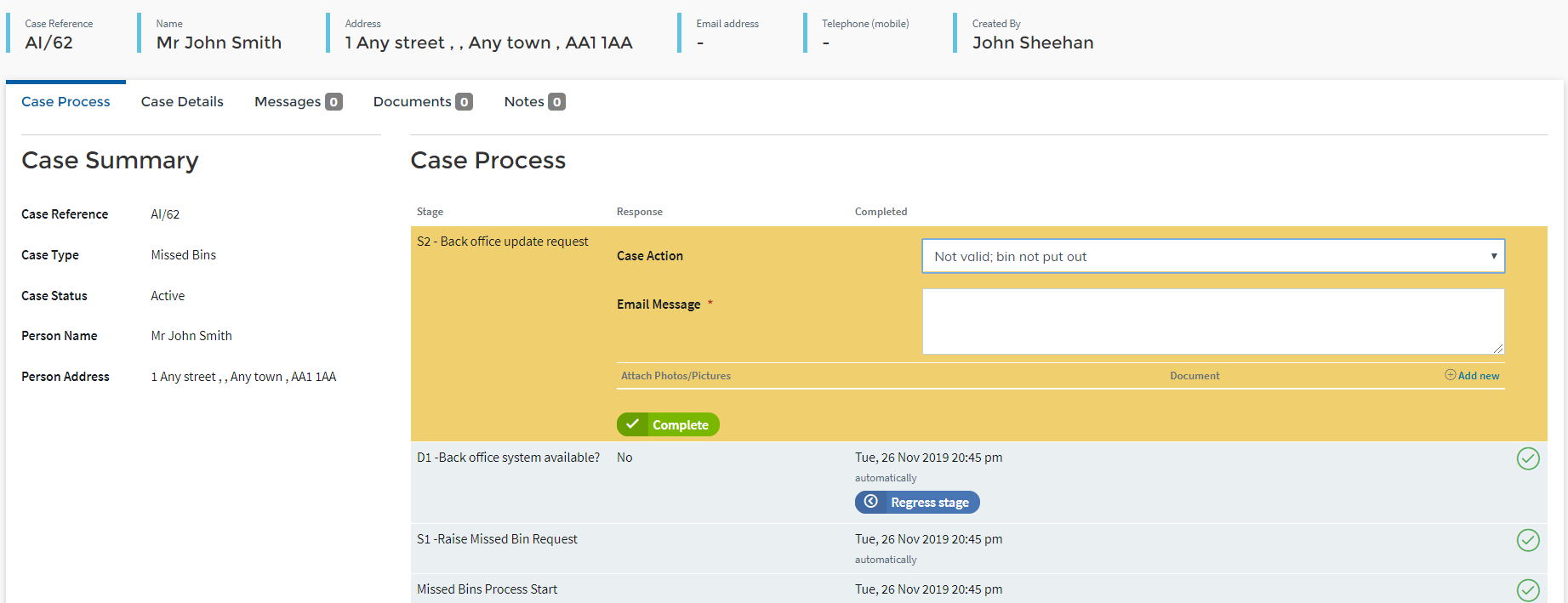Screen dimensions: 1568x603
Task: Go to the Messages tab
Action: pos(288,102)
